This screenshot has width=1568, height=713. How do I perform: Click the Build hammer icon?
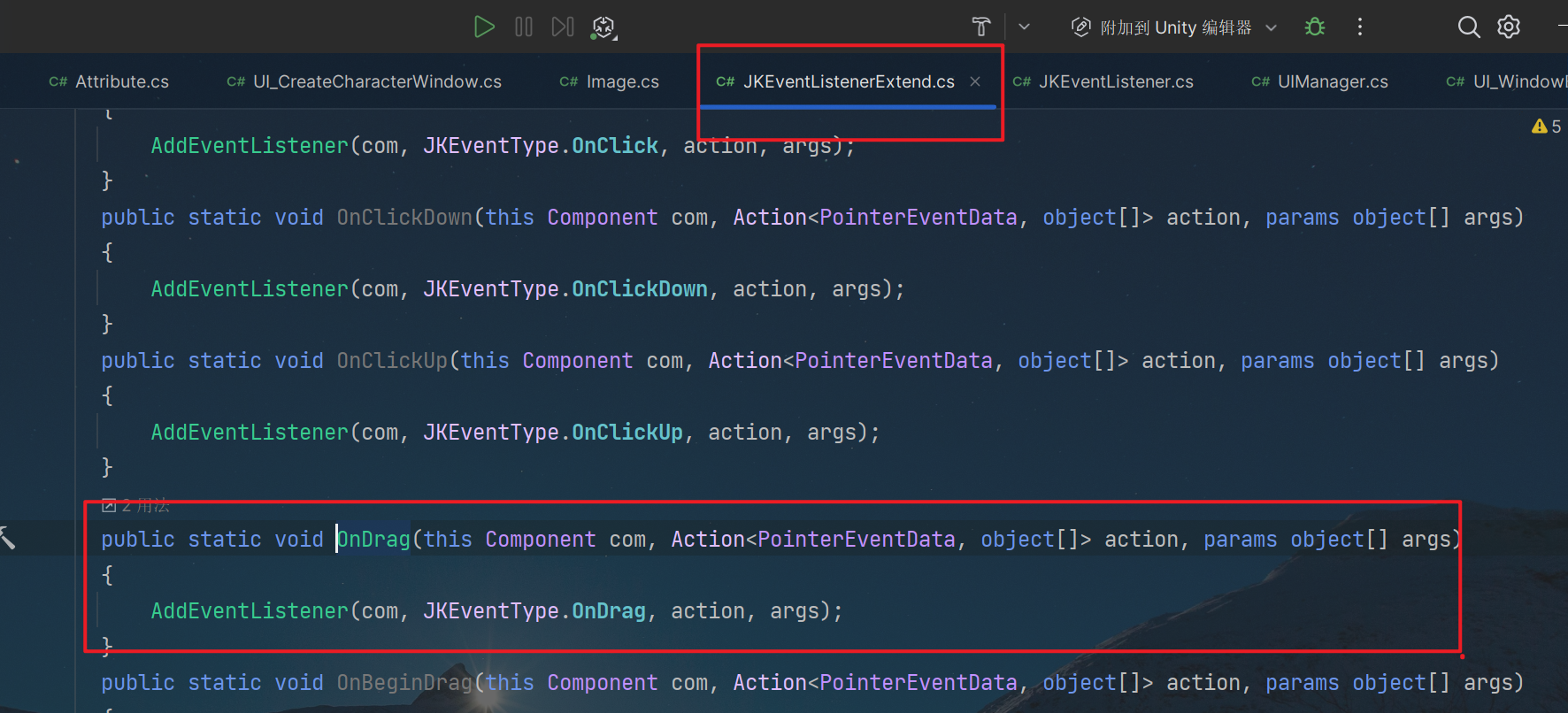coord(981,27)
